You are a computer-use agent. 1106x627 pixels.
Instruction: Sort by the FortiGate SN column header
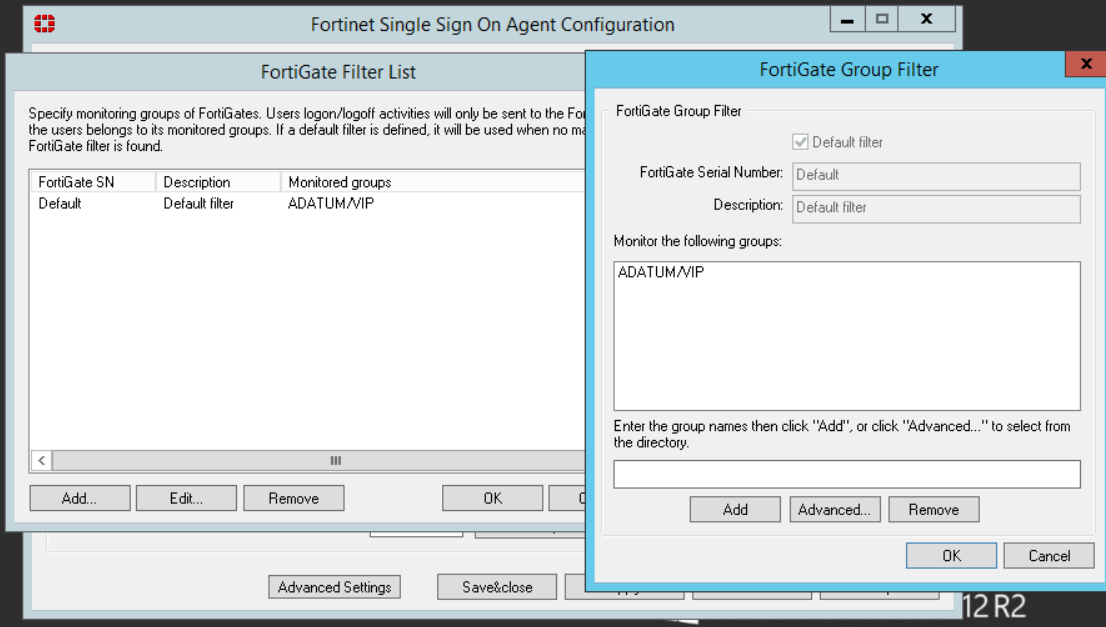coord(92,182)
